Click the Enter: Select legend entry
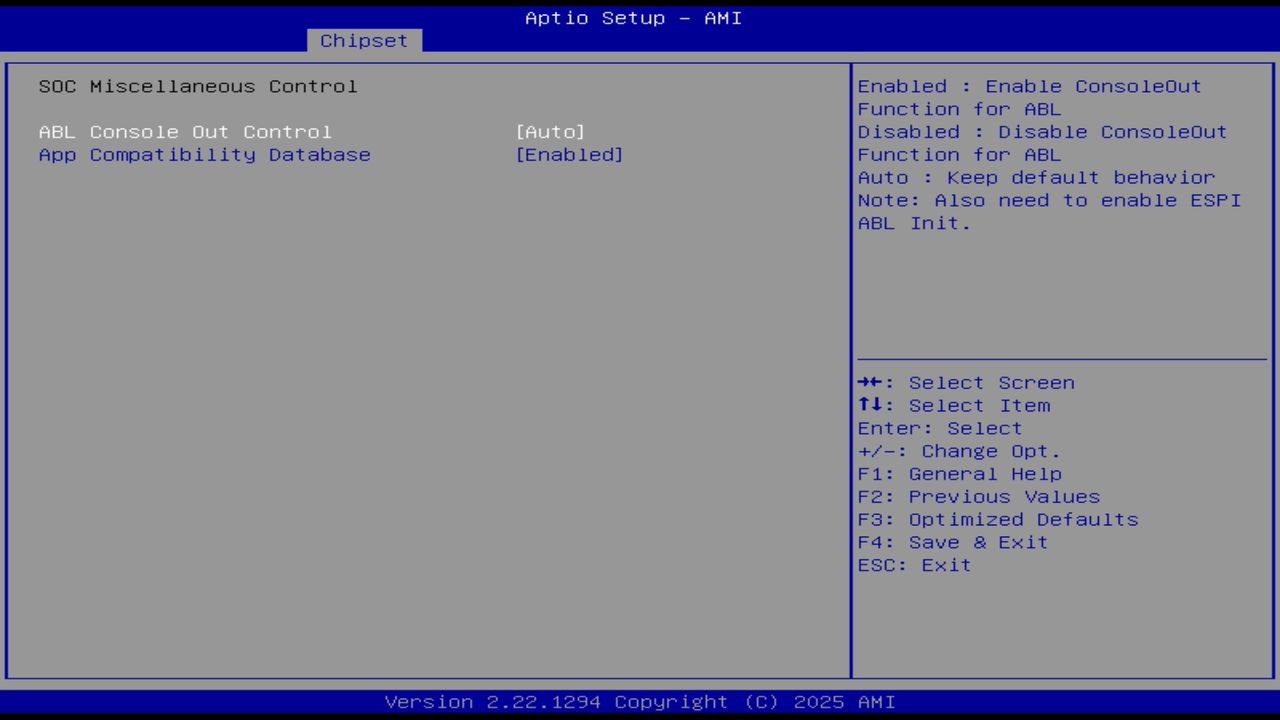The width and height of the screenshot is (1280, 720). (939, 428)
